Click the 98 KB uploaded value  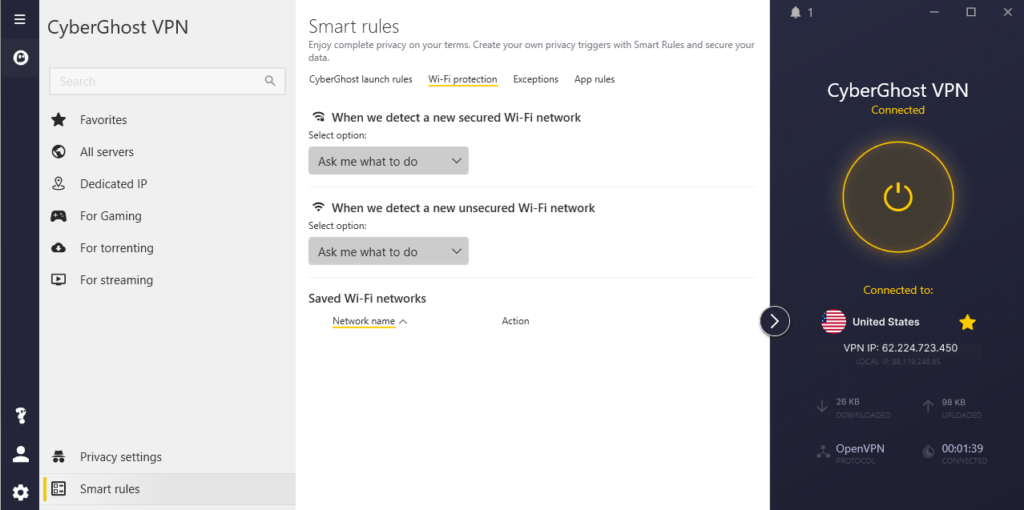[953, 402]
